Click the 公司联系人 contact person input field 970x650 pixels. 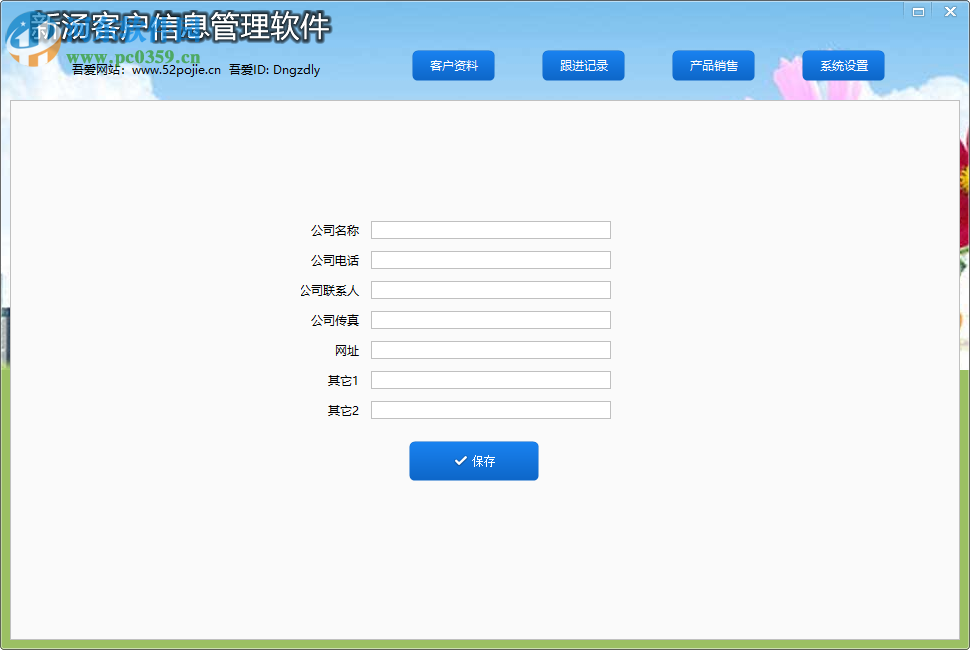pos(490,289)
